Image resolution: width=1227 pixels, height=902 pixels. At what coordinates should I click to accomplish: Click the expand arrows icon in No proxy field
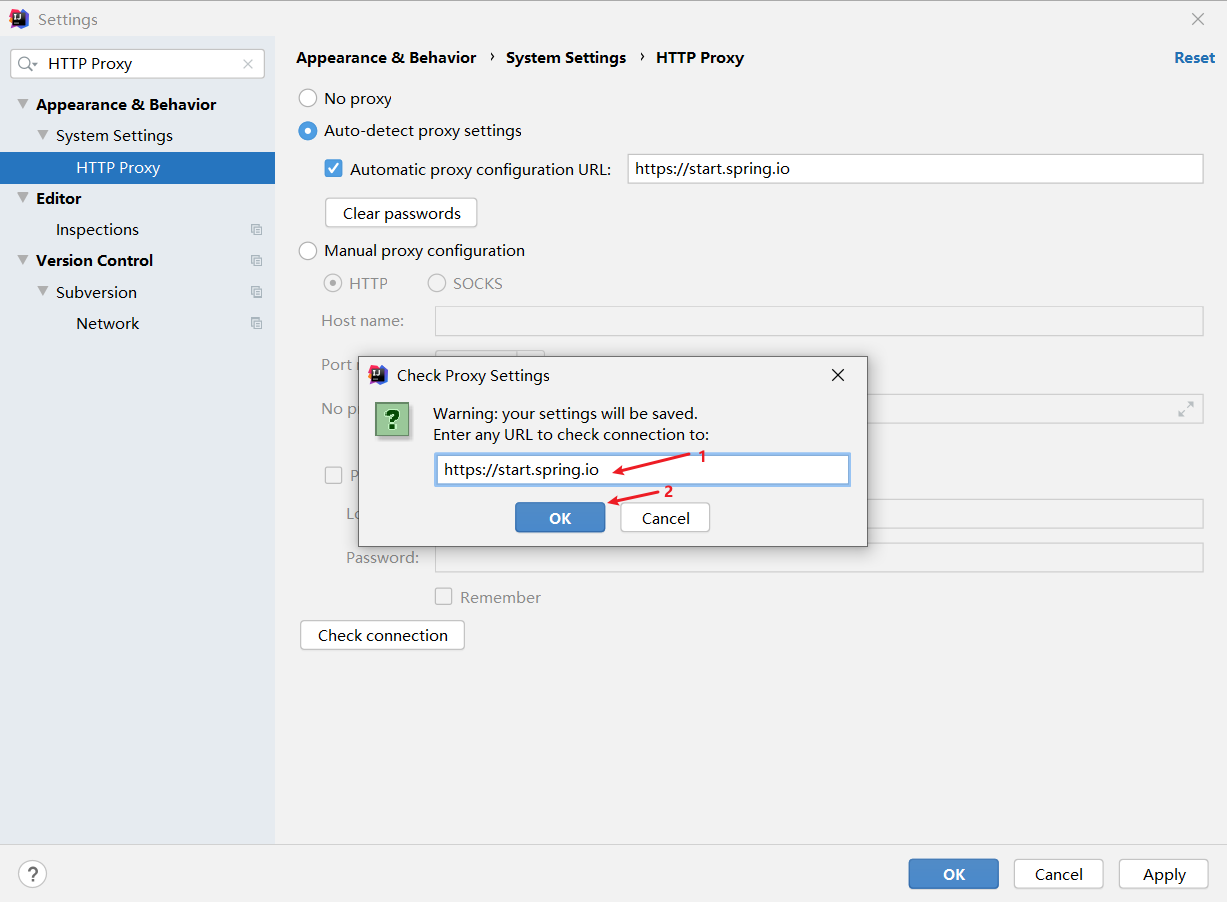[x=1186, y=408]
